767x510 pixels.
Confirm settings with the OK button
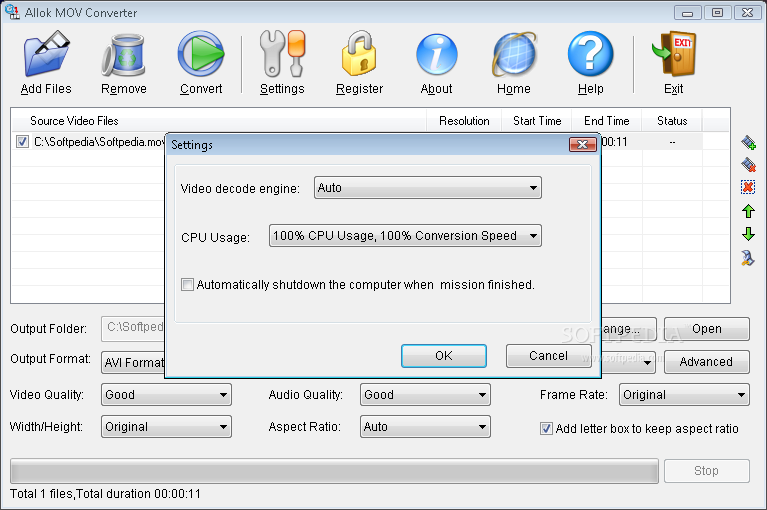tap(444, 356)
